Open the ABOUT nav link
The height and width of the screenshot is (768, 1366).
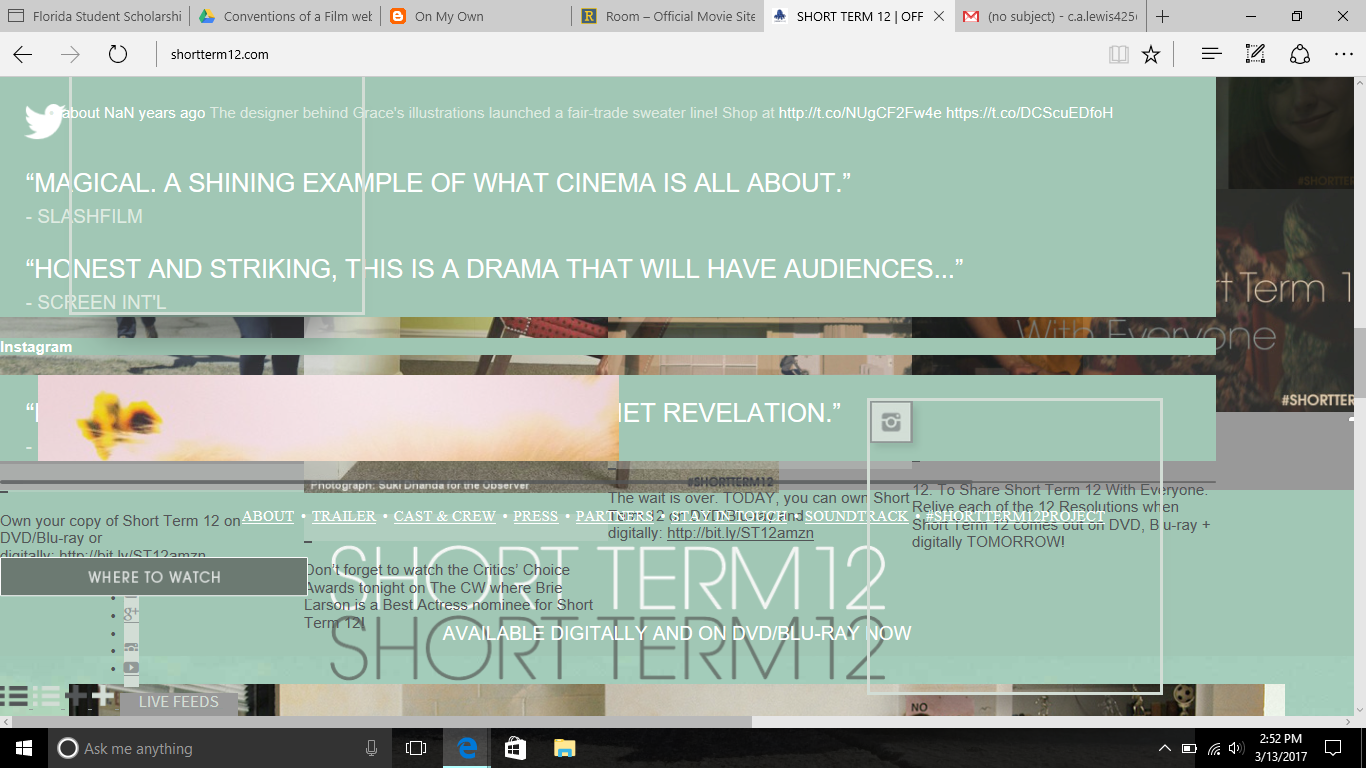[268, 517]
